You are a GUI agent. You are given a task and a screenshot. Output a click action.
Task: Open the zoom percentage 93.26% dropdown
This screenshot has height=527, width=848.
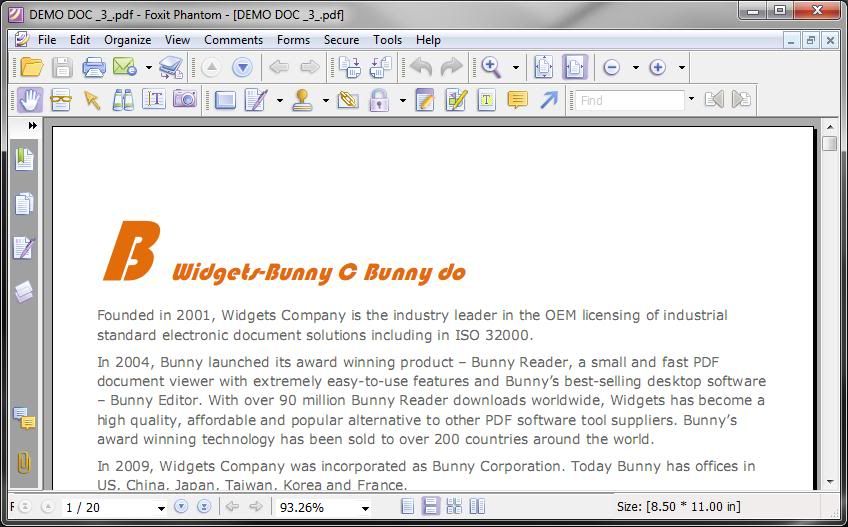pos(365,508)
